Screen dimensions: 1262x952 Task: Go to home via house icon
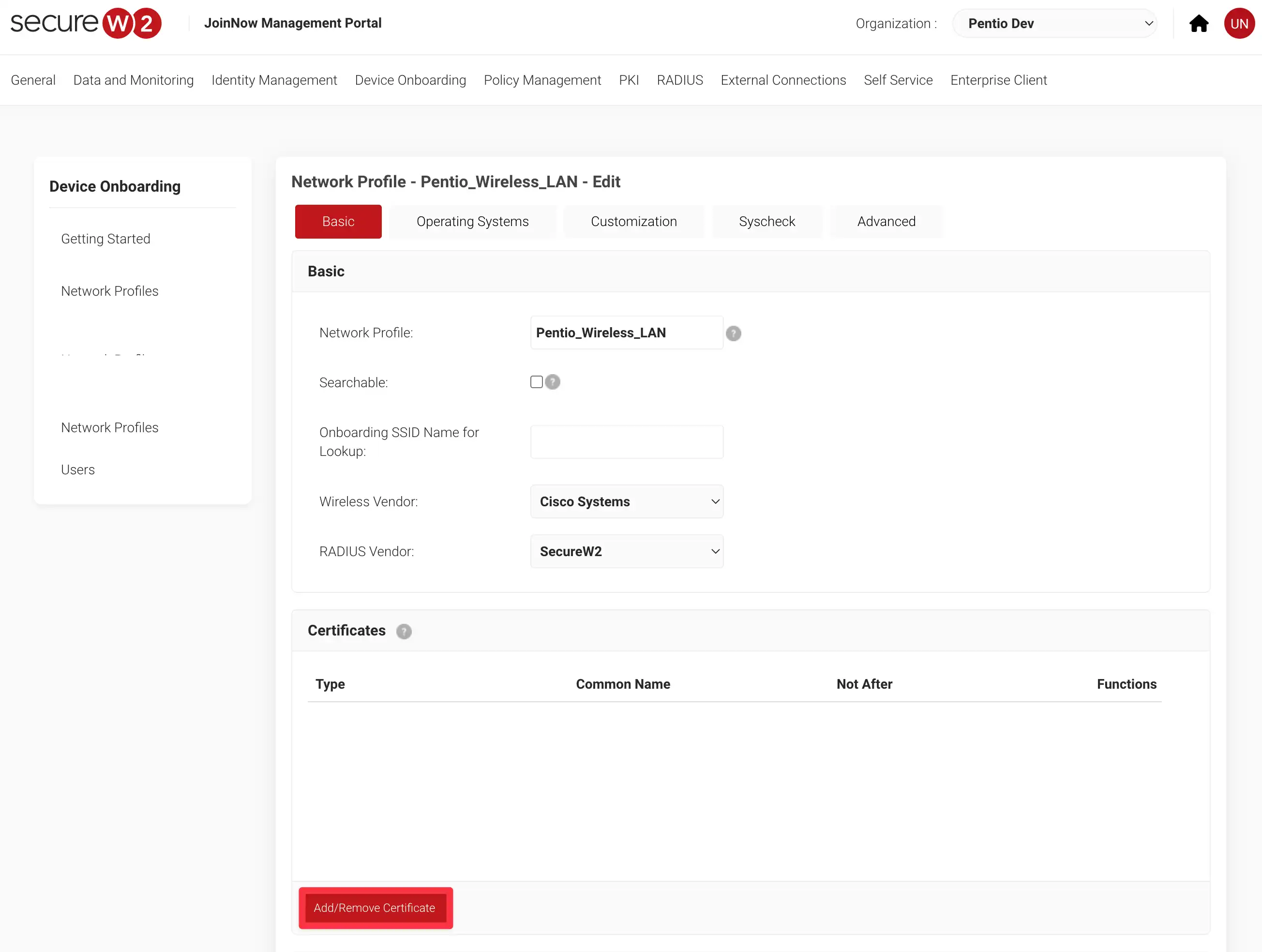1199,23
